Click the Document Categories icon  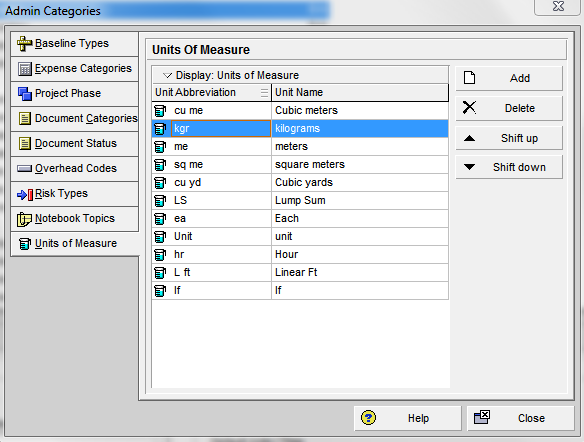click(25, 119)
